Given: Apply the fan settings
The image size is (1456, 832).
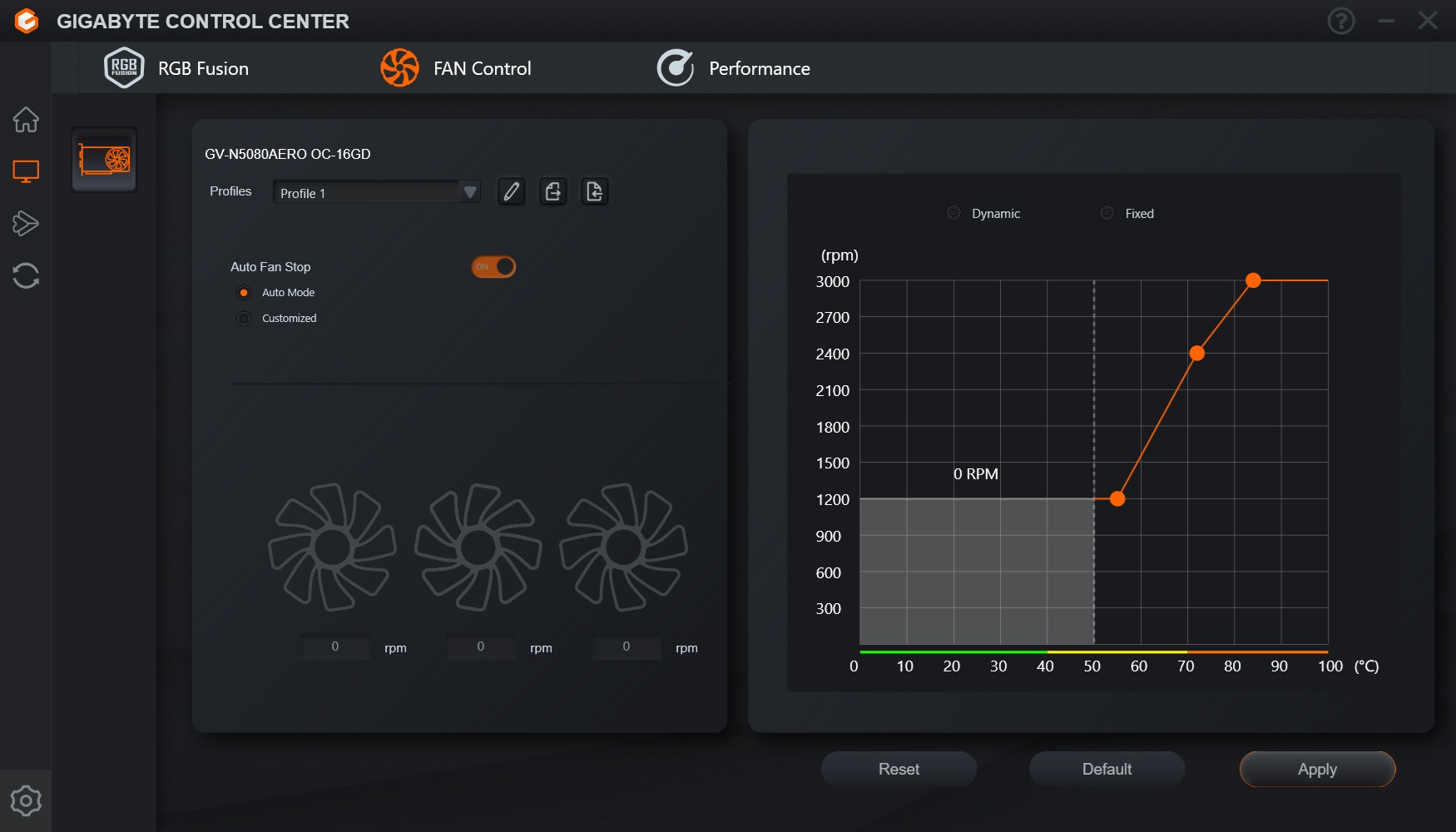Looking at the screenshot, I should [x=1317, y=769].
